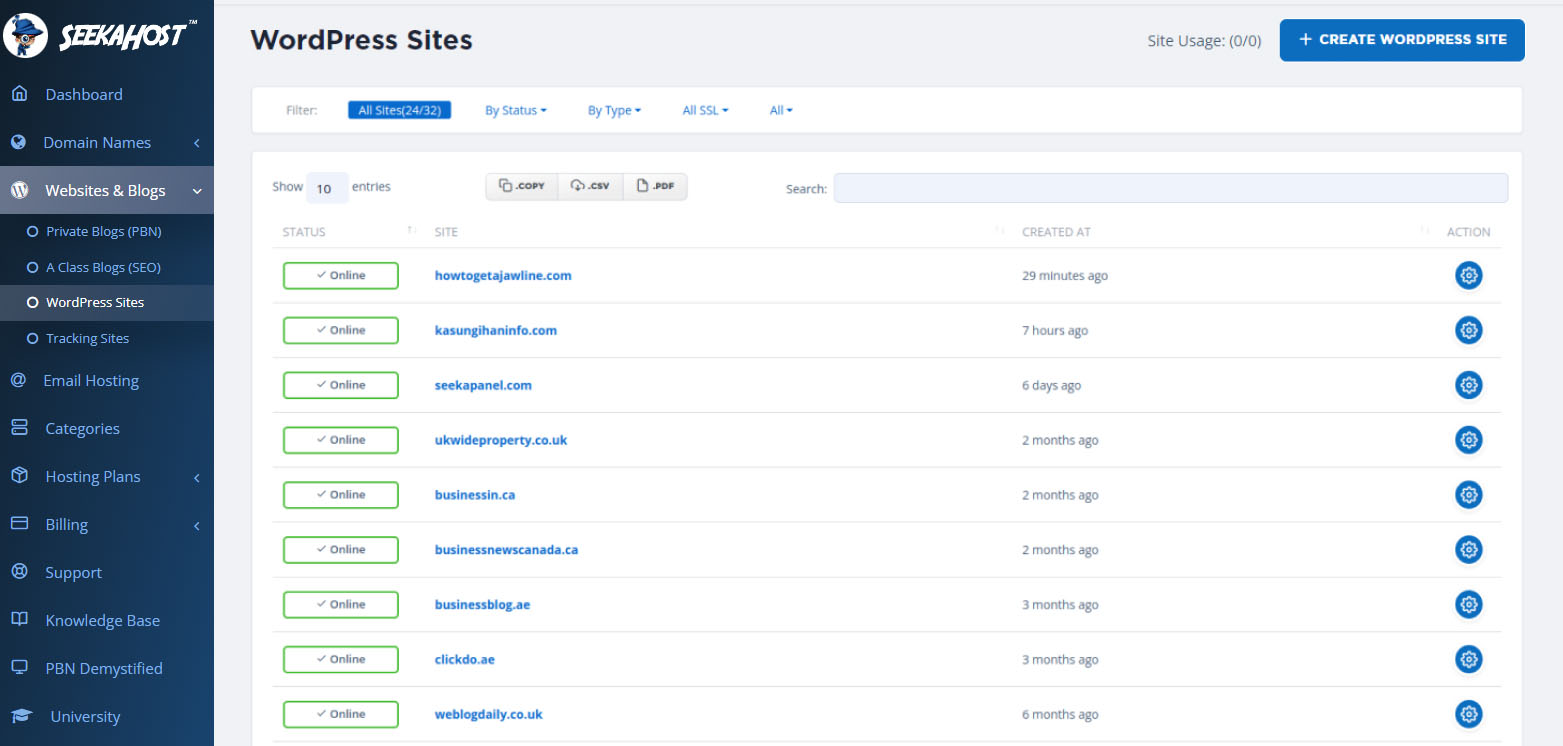Open the seekapanel.com site link
The width and height of the screenshot is (1563, 746).
pos(483,385)
